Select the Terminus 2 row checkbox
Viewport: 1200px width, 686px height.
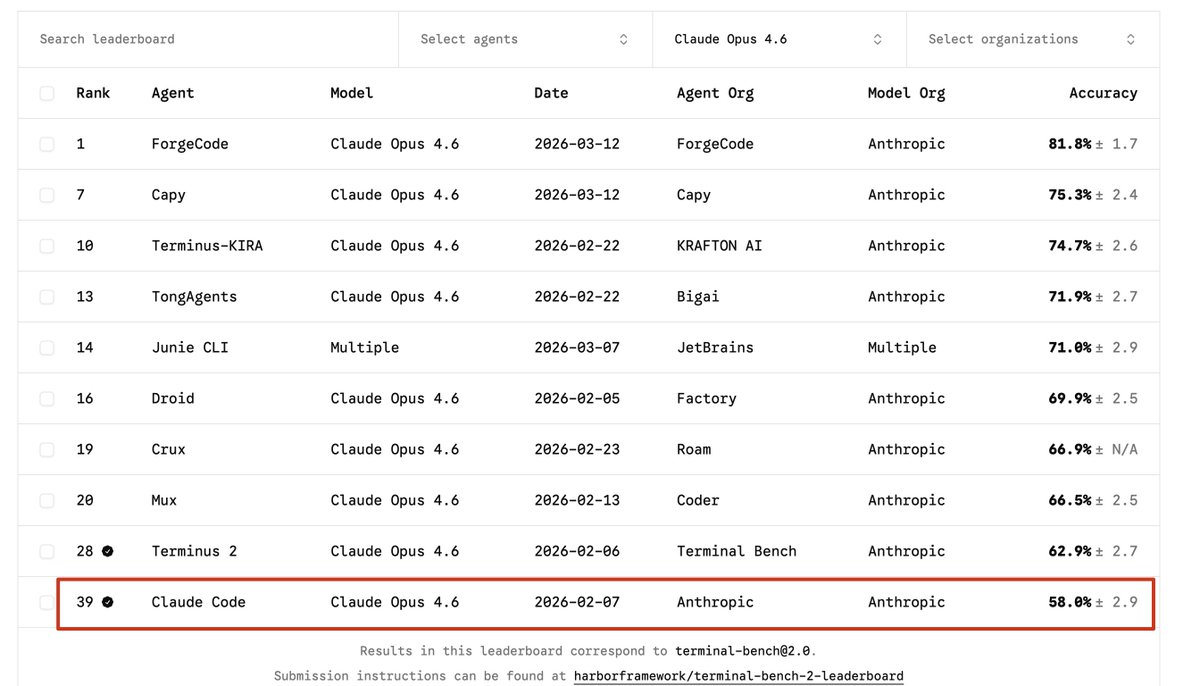[x=47, y=551]
